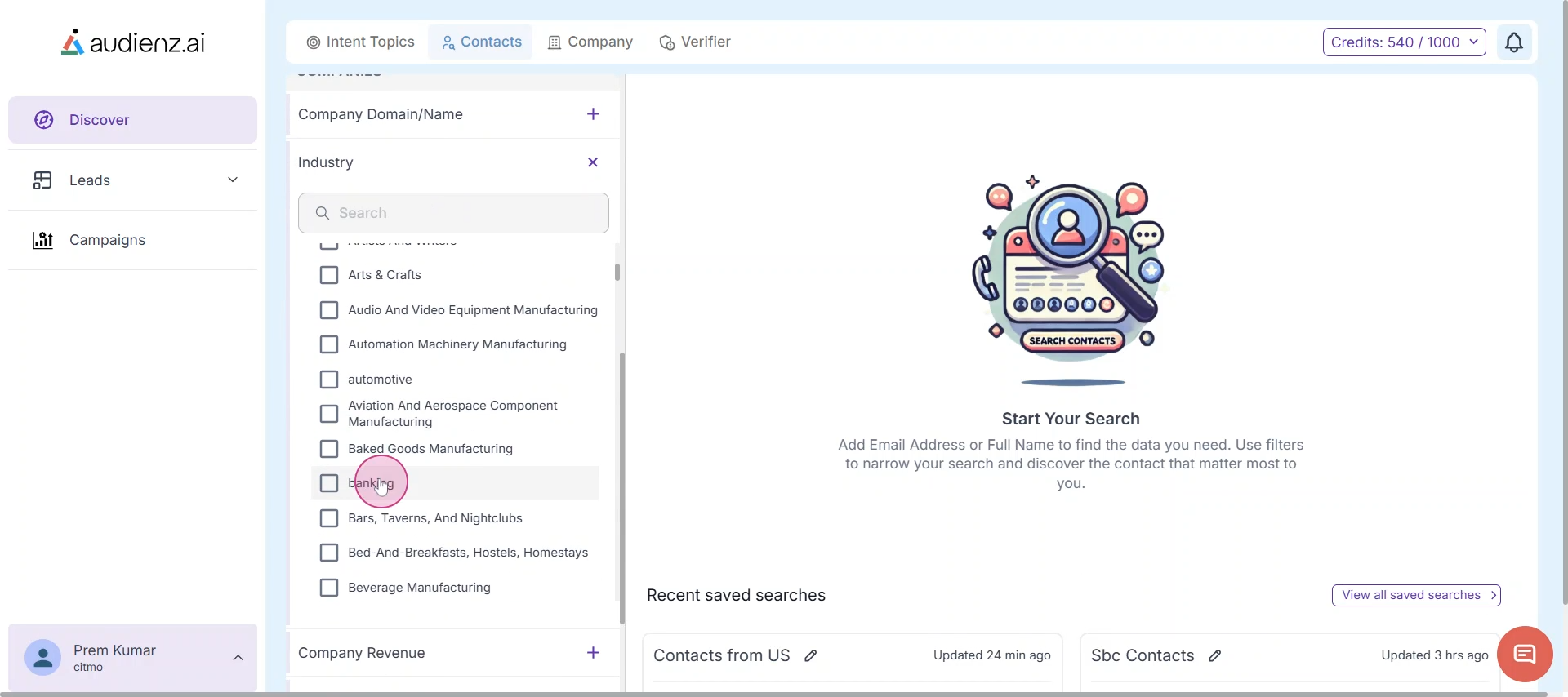Screen dimensions: 1568x697
Task: Close the Industry filter section
Action: [593, 162]
